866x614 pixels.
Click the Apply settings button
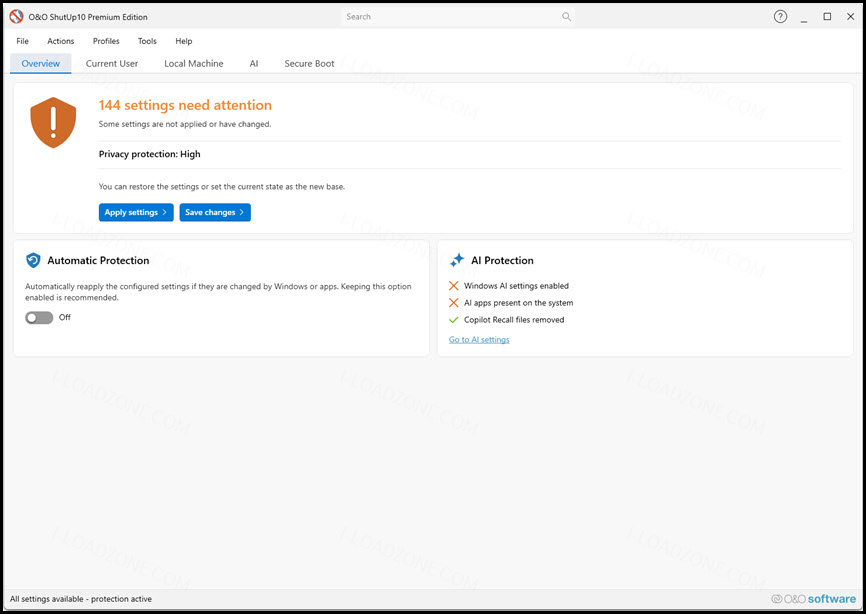pos(136,213)
